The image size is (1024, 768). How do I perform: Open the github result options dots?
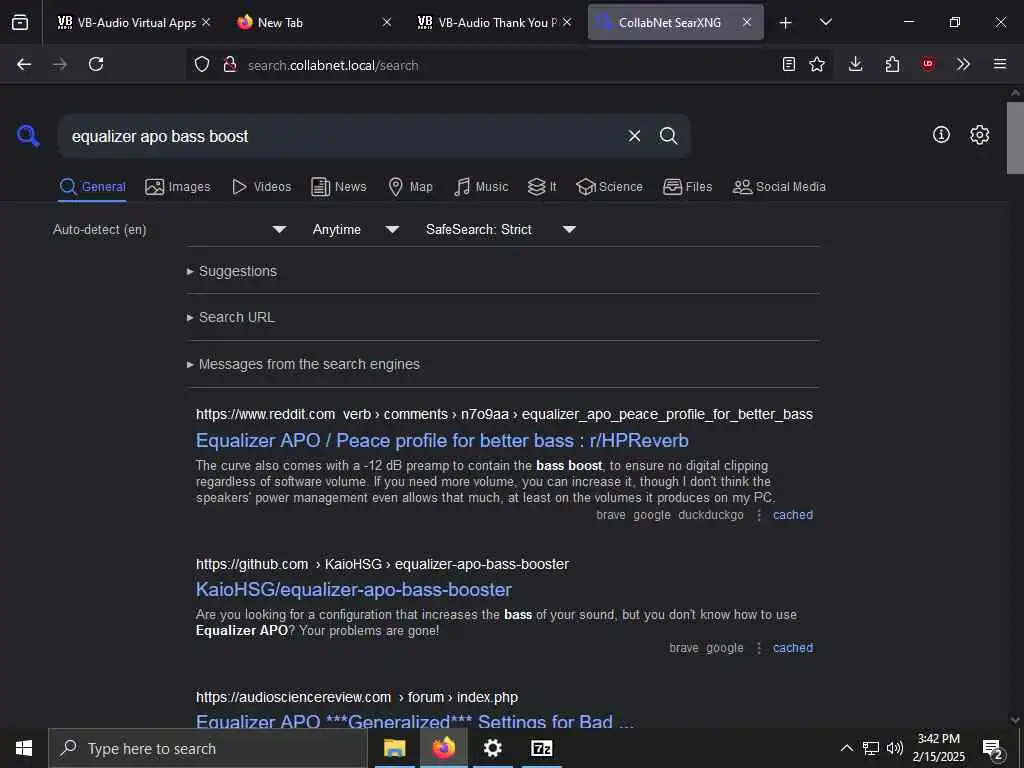pos(758,648)
